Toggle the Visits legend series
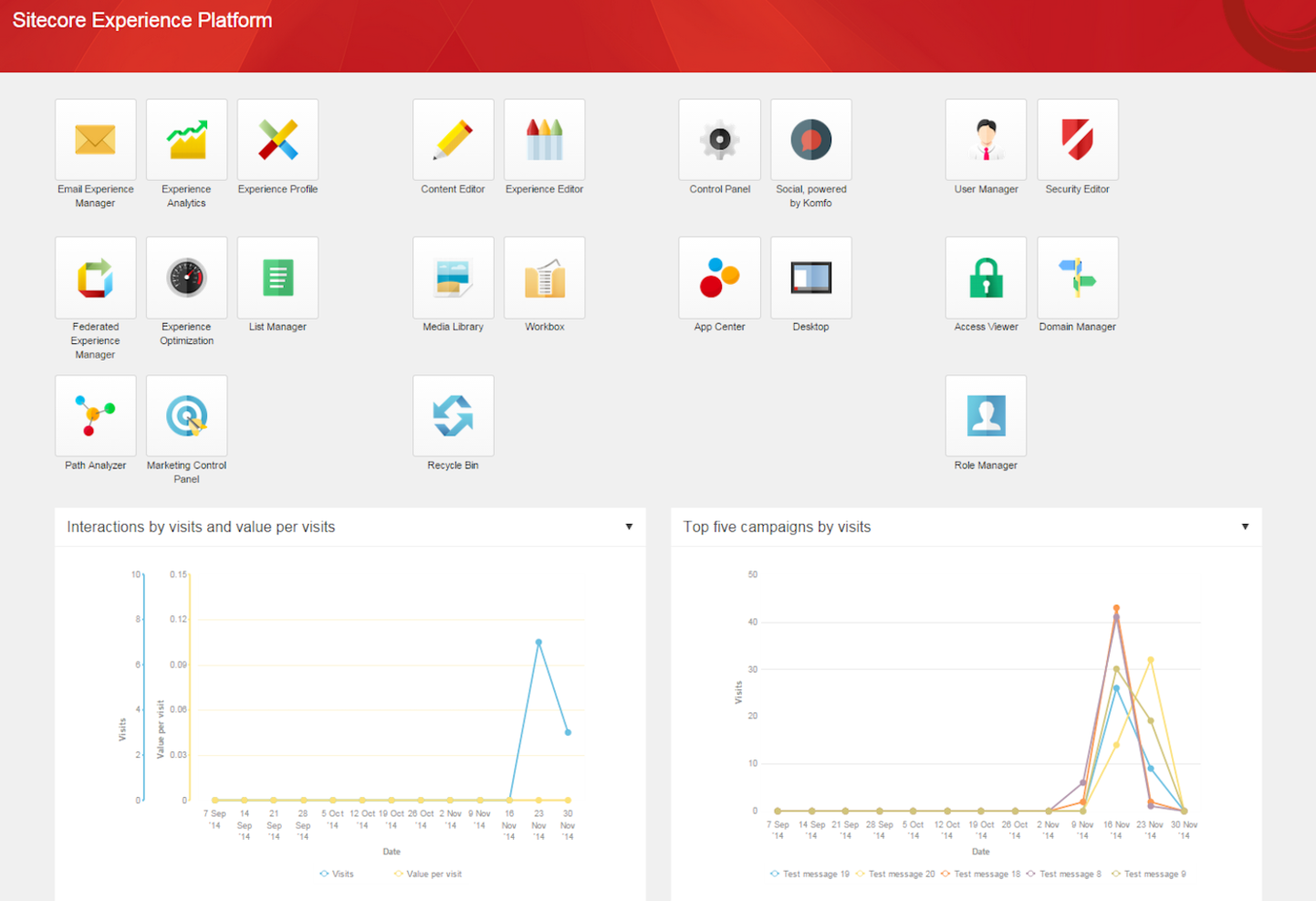Screen dimensions: 1316x901 coord(337,874)
